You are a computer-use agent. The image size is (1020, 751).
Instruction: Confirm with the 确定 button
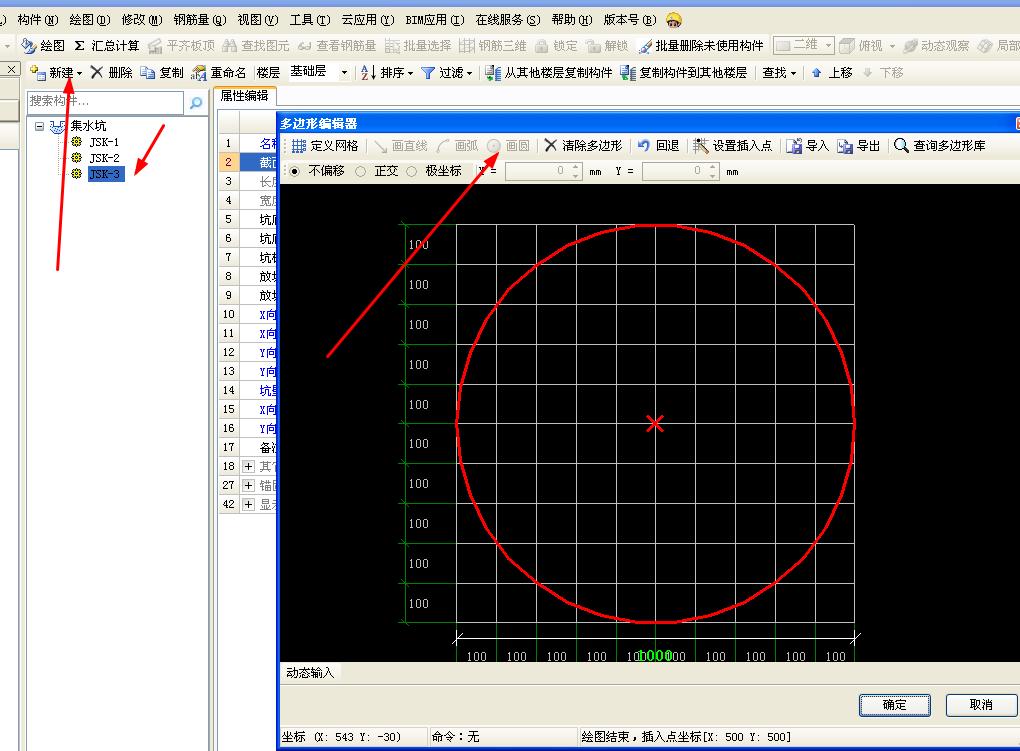894,705
